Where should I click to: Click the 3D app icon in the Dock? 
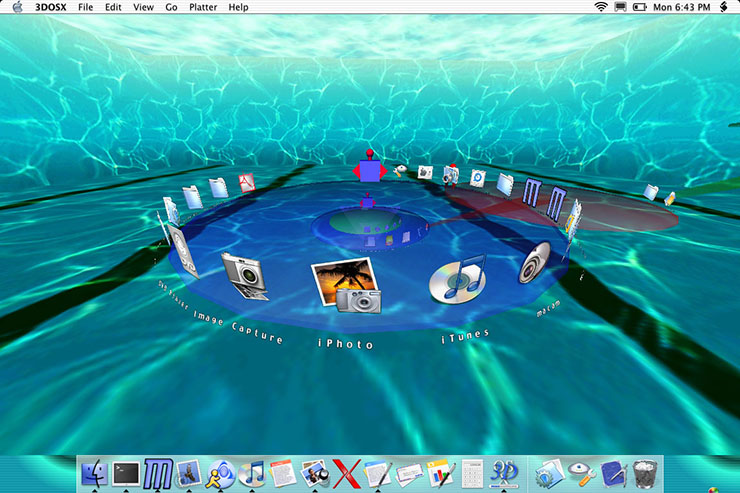point(504,474)
